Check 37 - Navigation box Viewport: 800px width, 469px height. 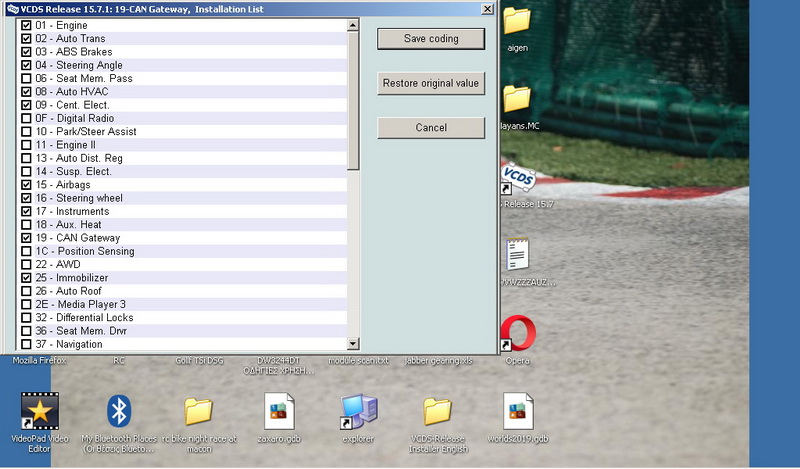(26, 343)
